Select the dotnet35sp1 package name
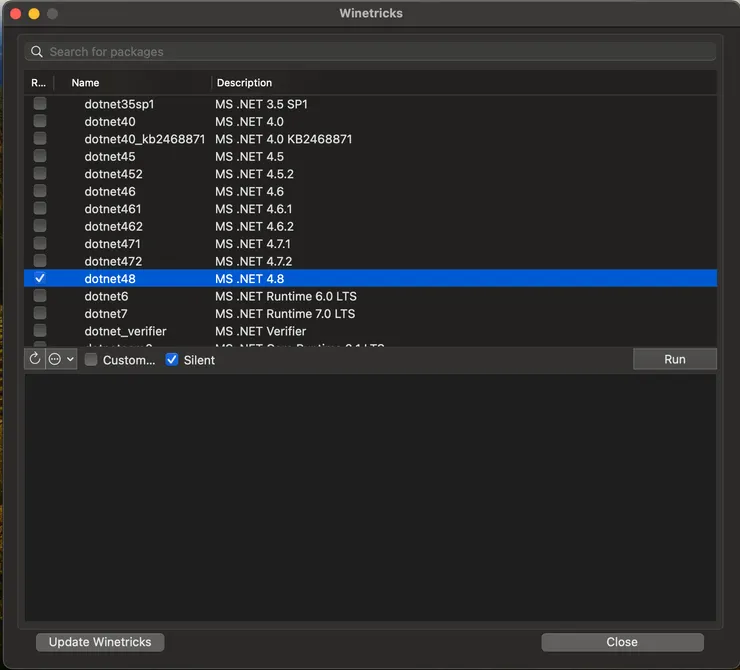This screenshot has height=670, width=740. tap(119, 104)
